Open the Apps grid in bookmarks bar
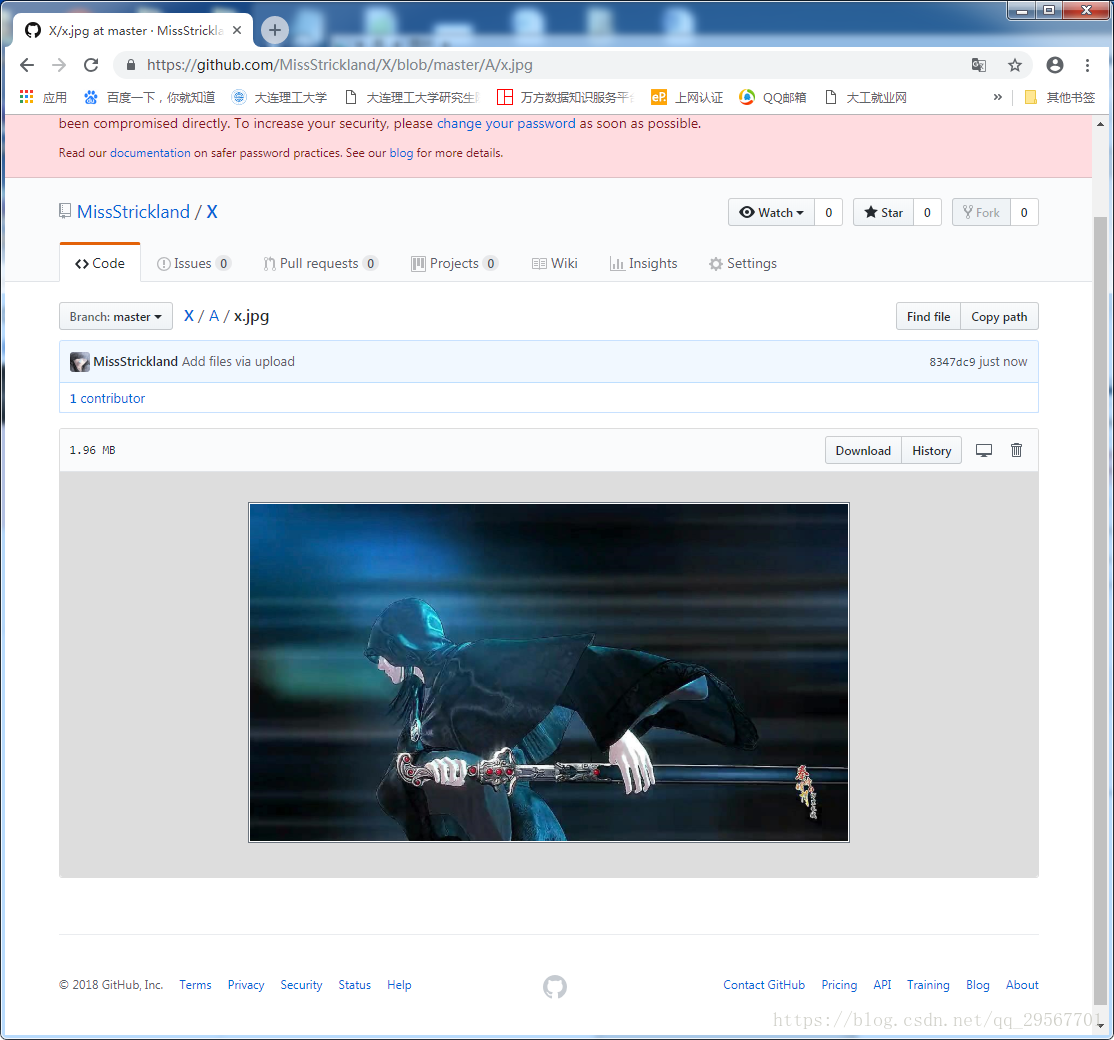Viewport: 1114px width, 1040px height. coord(43,97)
